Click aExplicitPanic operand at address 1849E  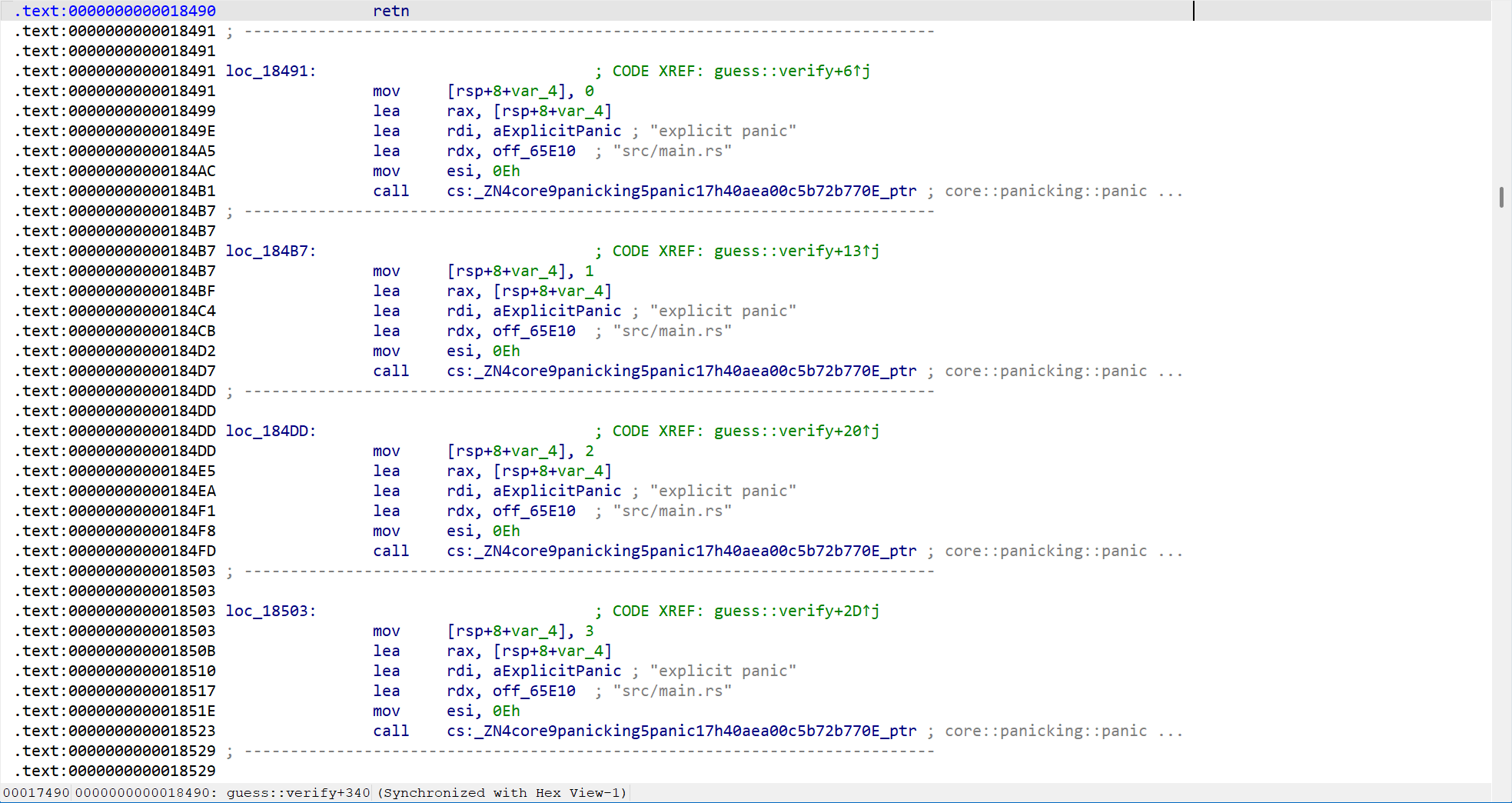pos(557,131)
